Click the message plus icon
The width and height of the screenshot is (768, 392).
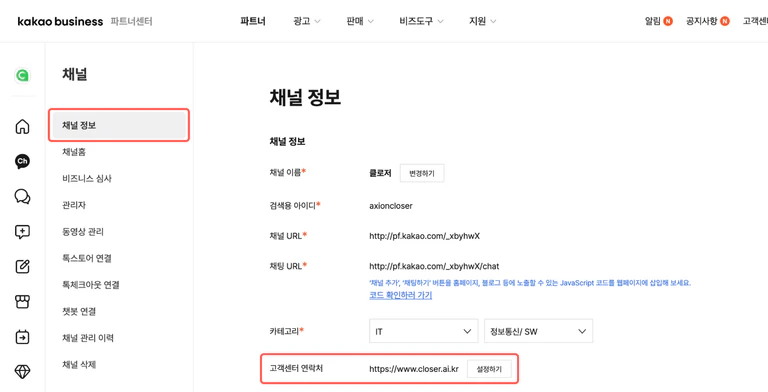pyautogui.click(x=22, y=232)
